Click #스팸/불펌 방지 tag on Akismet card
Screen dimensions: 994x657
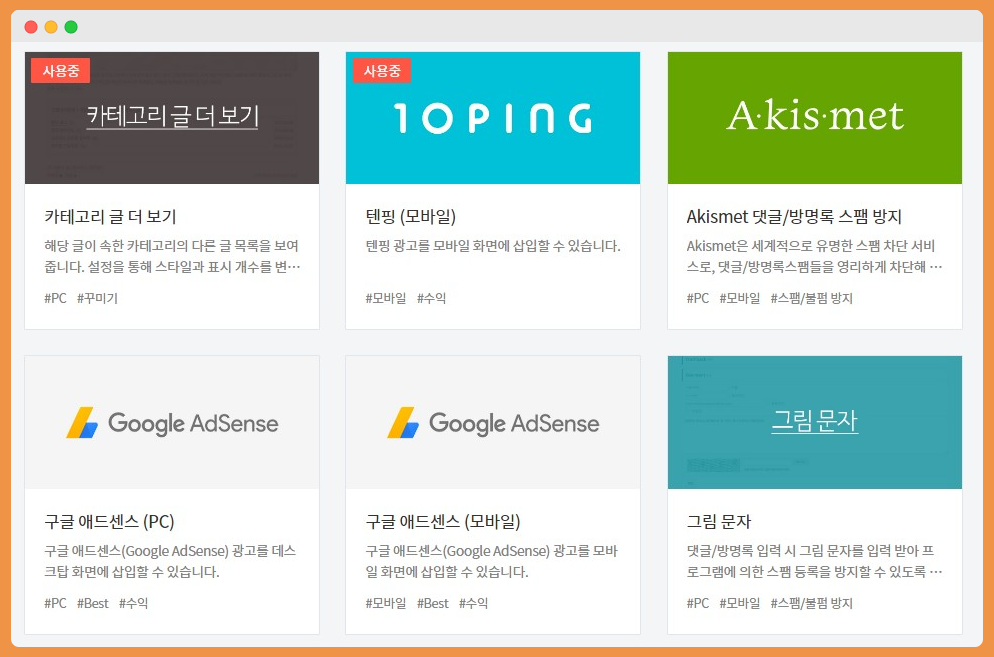coord(811,298)
